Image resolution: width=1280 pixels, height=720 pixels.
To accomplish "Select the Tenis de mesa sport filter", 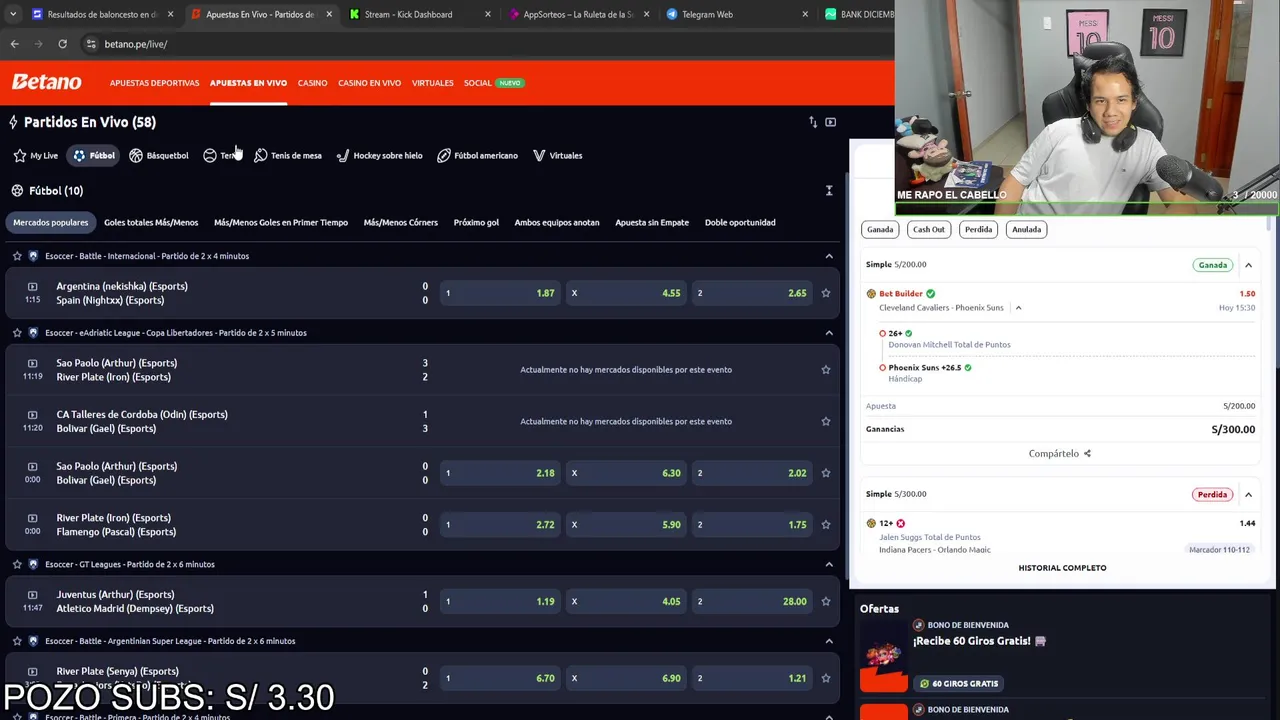I will [x=288, y=156].
